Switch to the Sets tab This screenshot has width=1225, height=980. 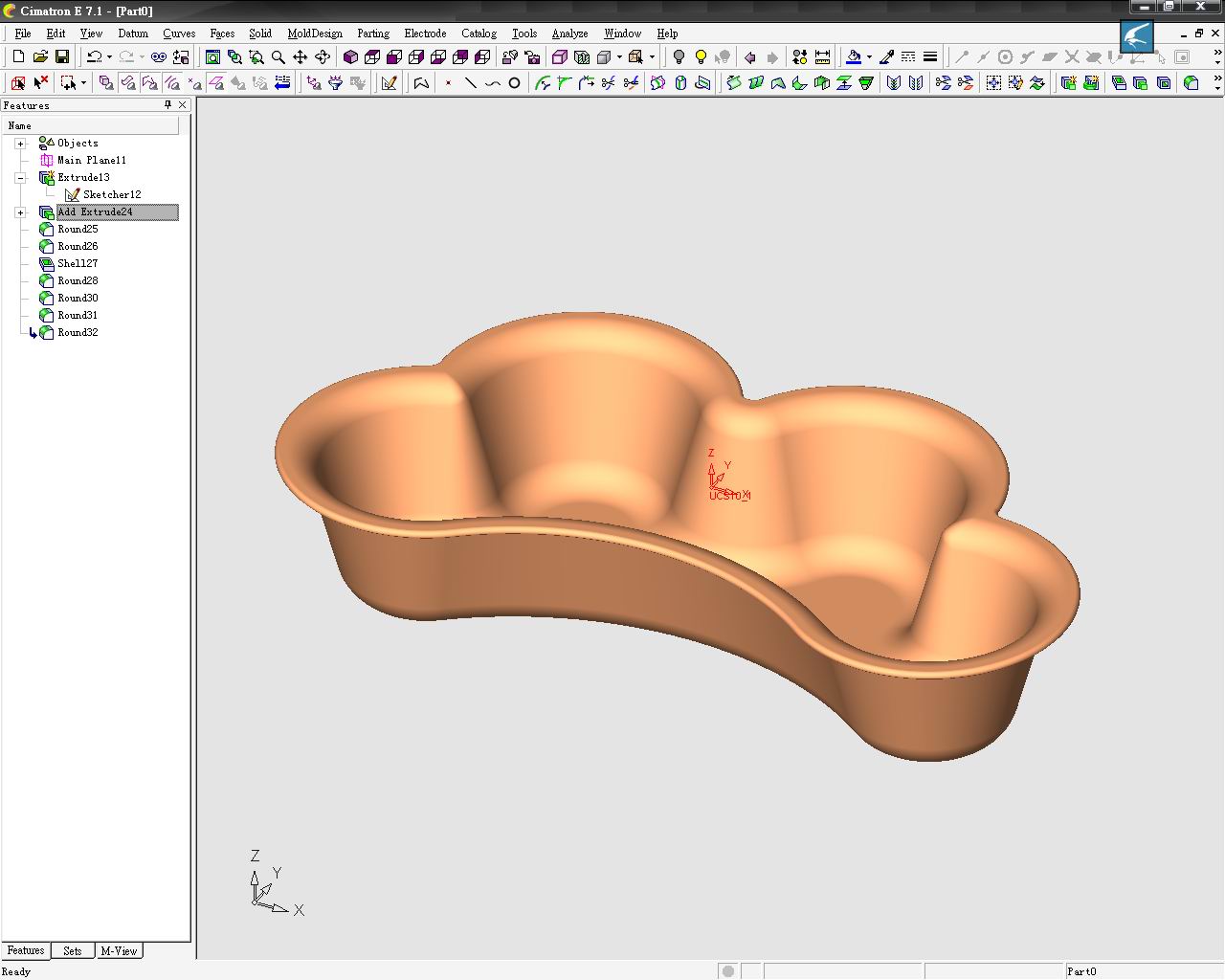pos(73,951)
